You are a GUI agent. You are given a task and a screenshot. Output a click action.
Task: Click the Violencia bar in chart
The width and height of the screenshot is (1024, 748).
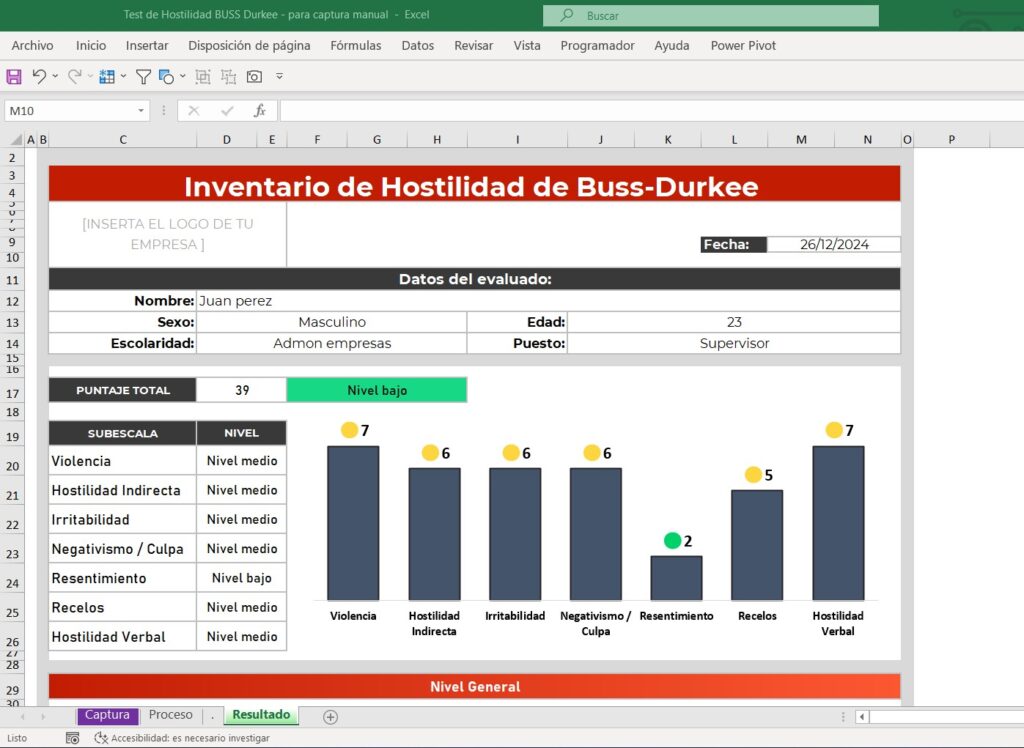pos(353,523)
